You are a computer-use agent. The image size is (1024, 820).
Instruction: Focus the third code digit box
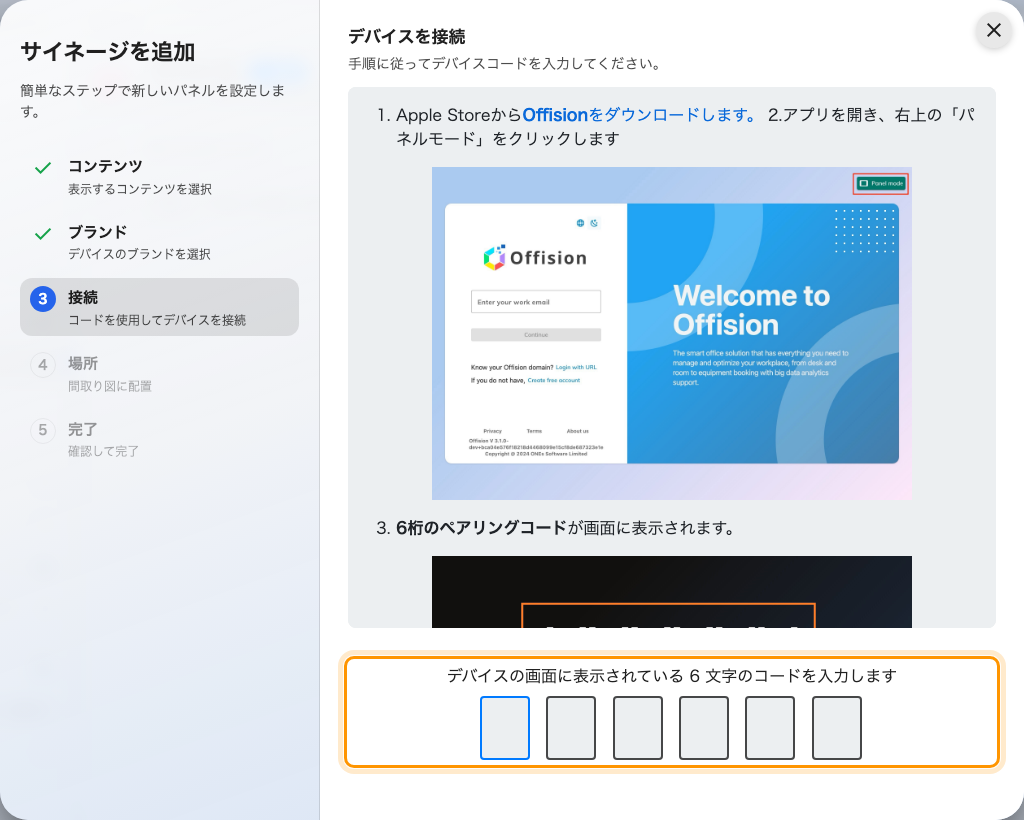[x=638, y=728]
